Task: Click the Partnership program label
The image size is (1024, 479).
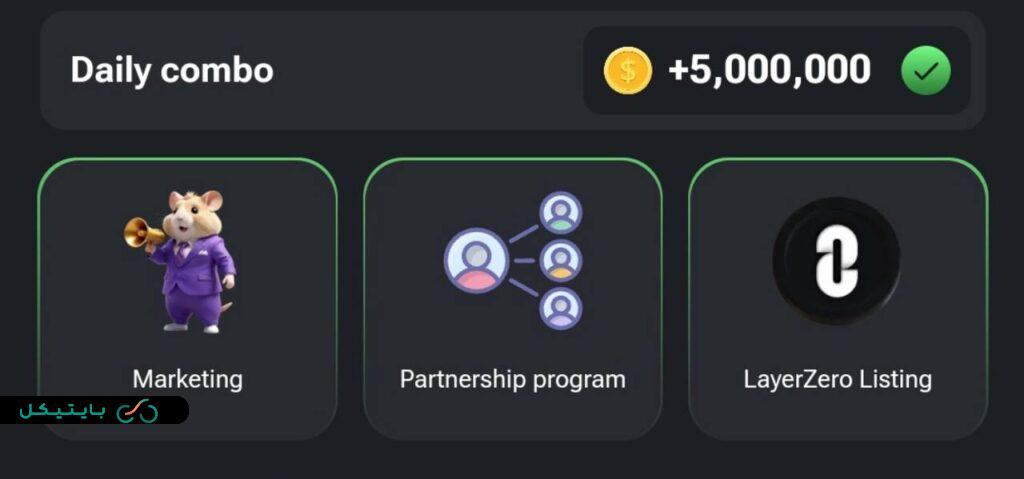Action: click(513, 380)
